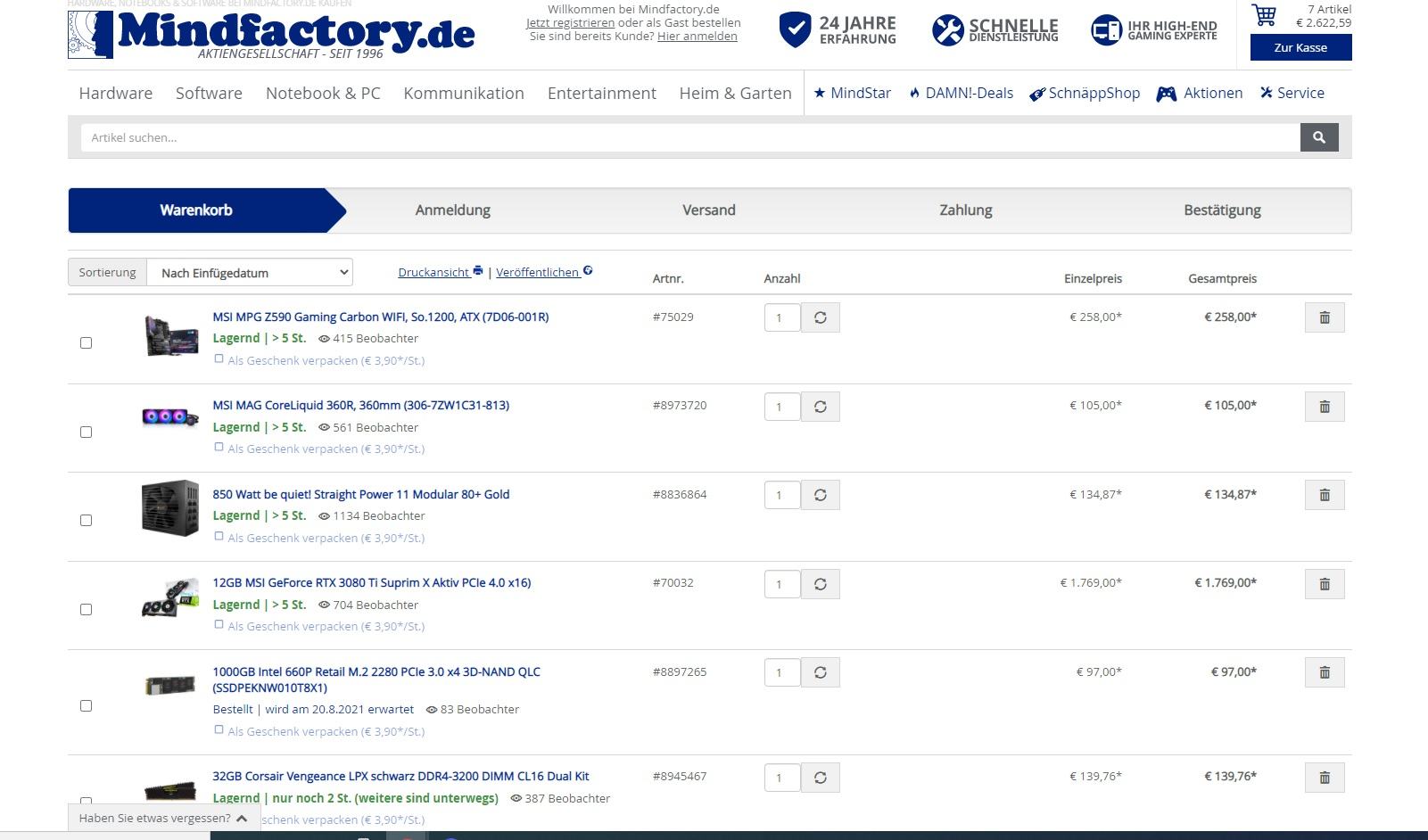Tick the MSI MAG CoreLiquid 360R checkbox
This screenshot has height=840, width=1428.
point(86,432)
